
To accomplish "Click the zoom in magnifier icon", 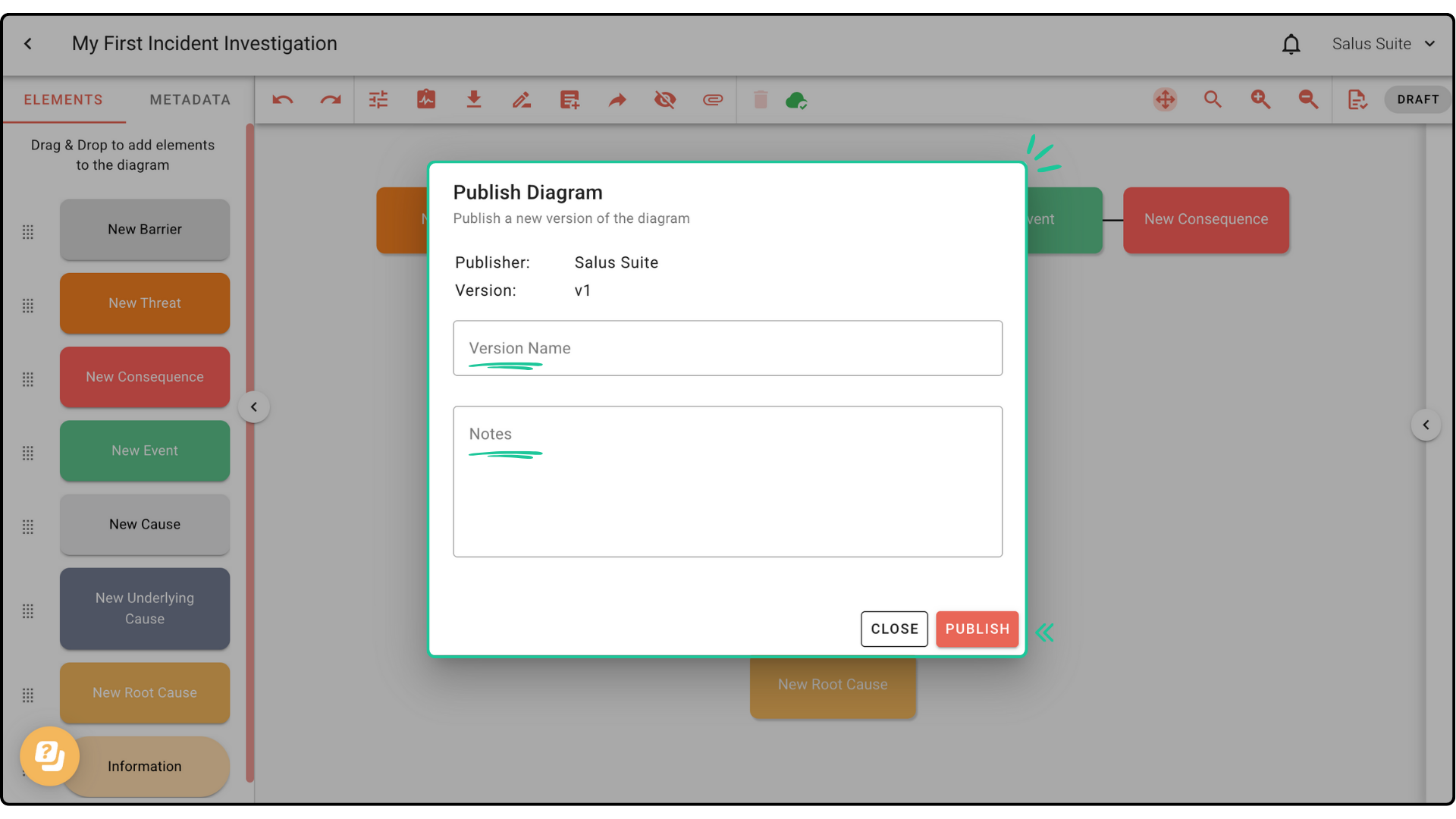I will click(x=1260, y=100).
